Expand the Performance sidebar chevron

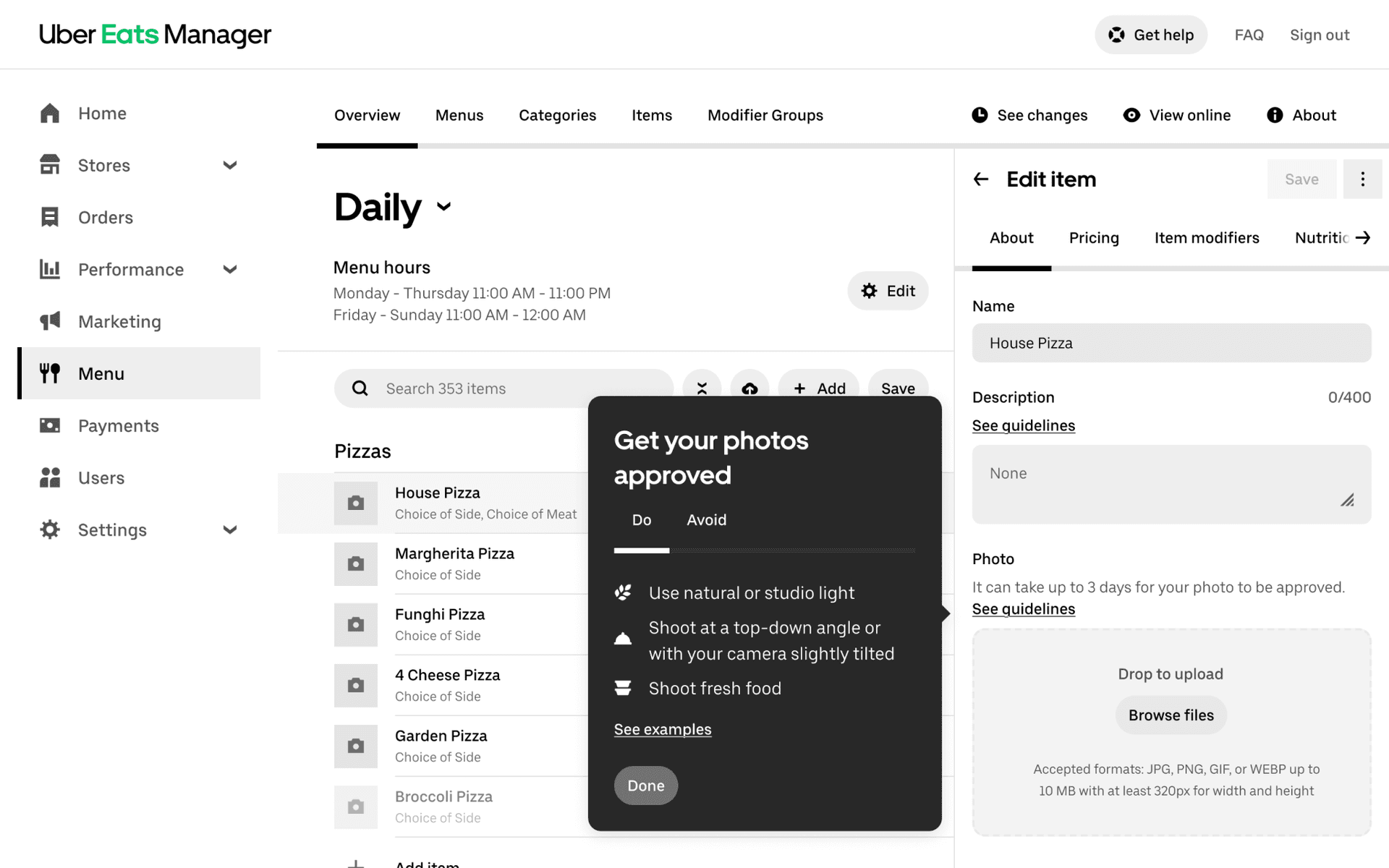[230, 270]
